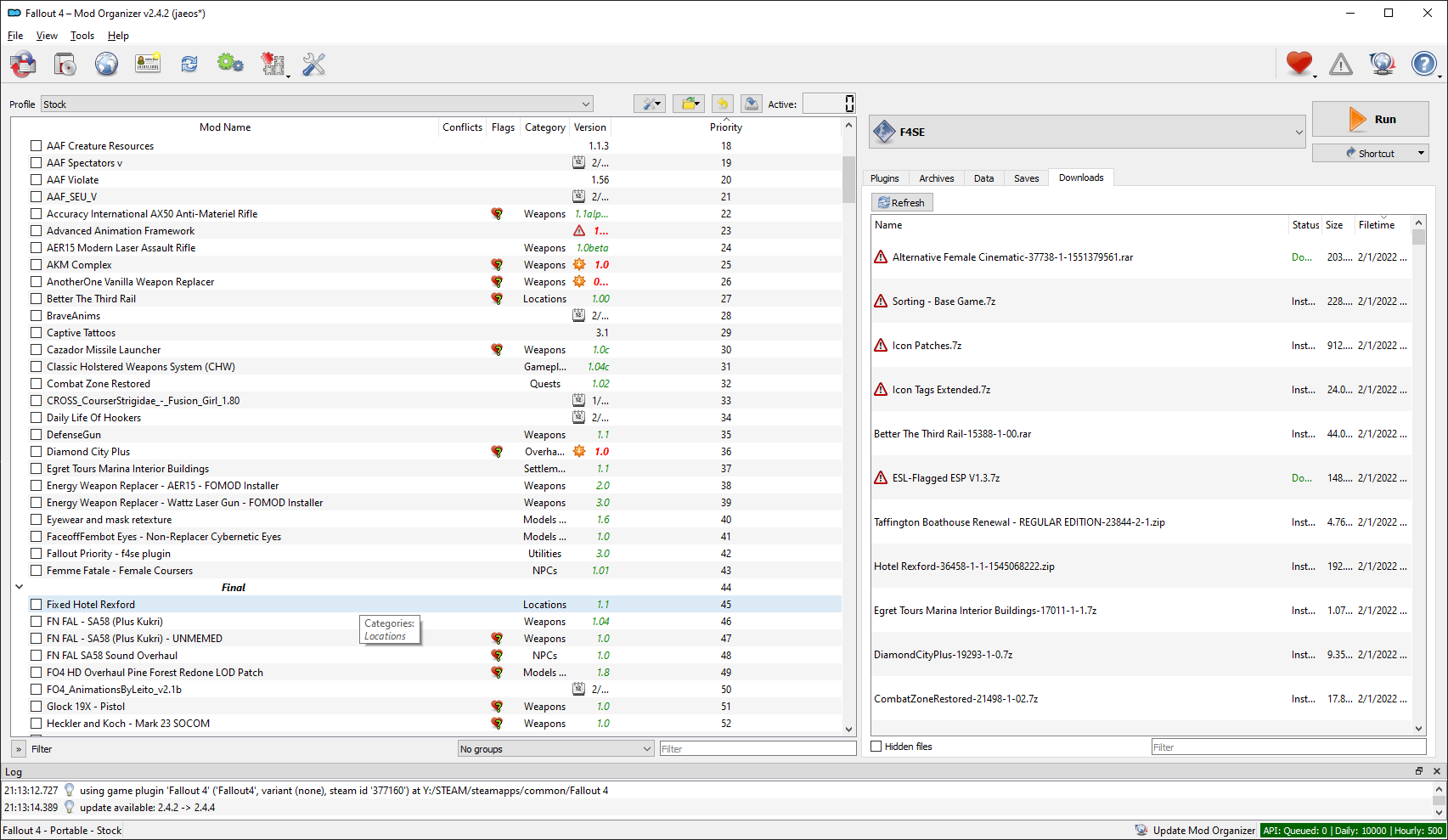Check the Combat Zone Restored mod
Image resolution: width=1448 pixels, height=840 pixels.
(36, 384)
